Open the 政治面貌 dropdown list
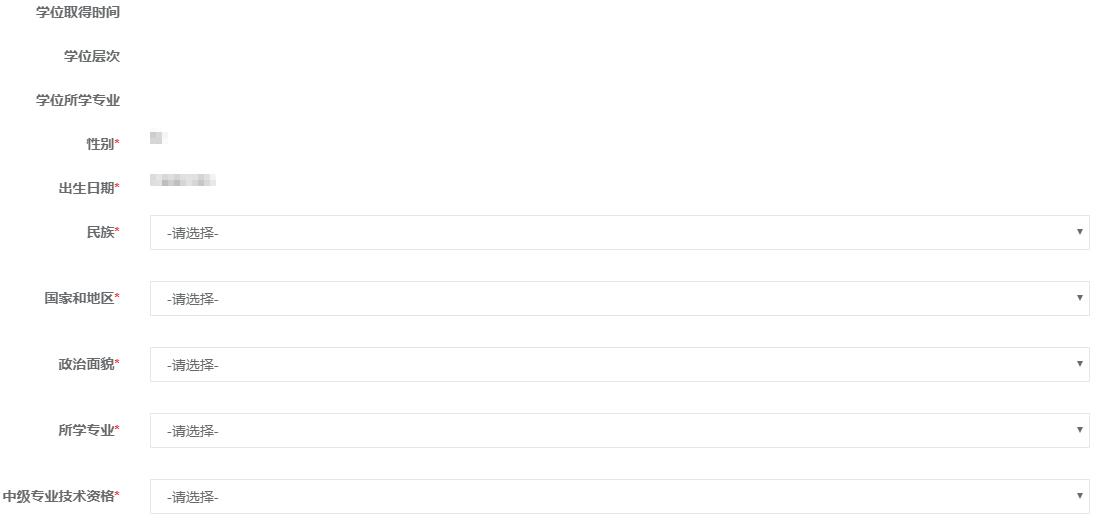This screenshot has height=520, width=1098. click(618, 365)
